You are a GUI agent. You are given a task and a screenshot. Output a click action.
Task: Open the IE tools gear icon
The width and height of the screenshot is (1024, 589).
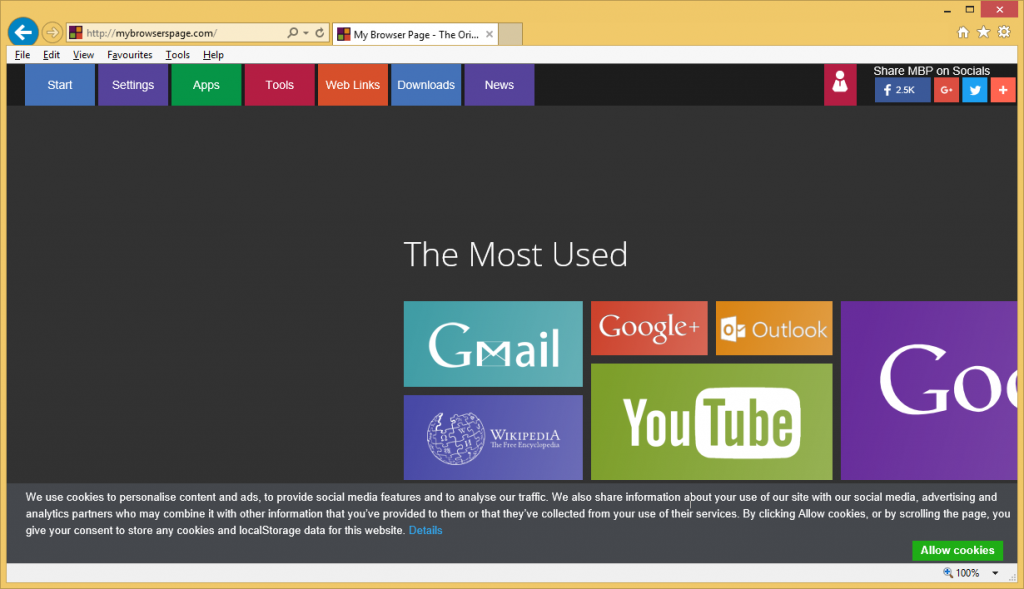point(1003,33)
